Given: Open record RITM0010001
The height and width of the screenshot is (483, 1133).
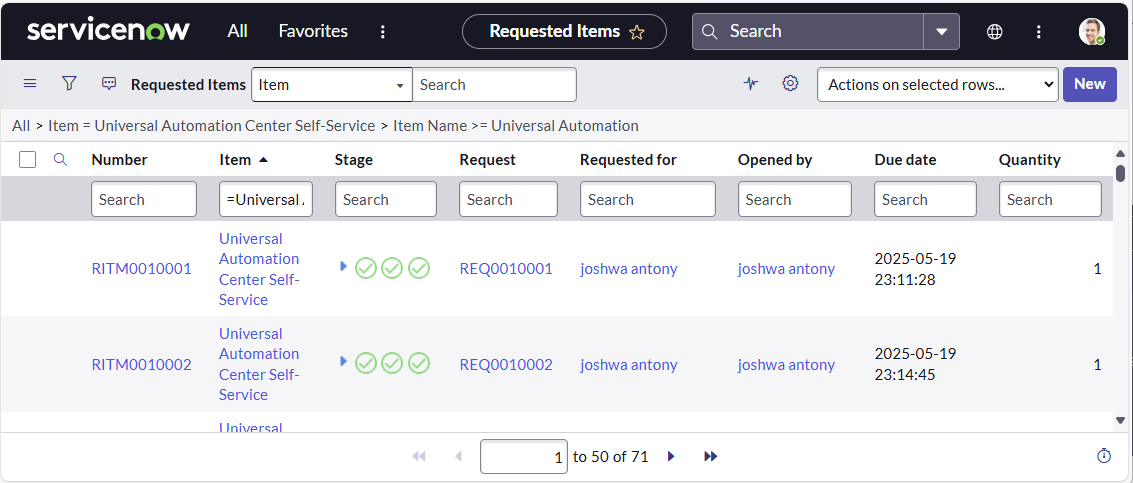Looking at the screenshot, I should pyautogui.click(x=142, y=269).
